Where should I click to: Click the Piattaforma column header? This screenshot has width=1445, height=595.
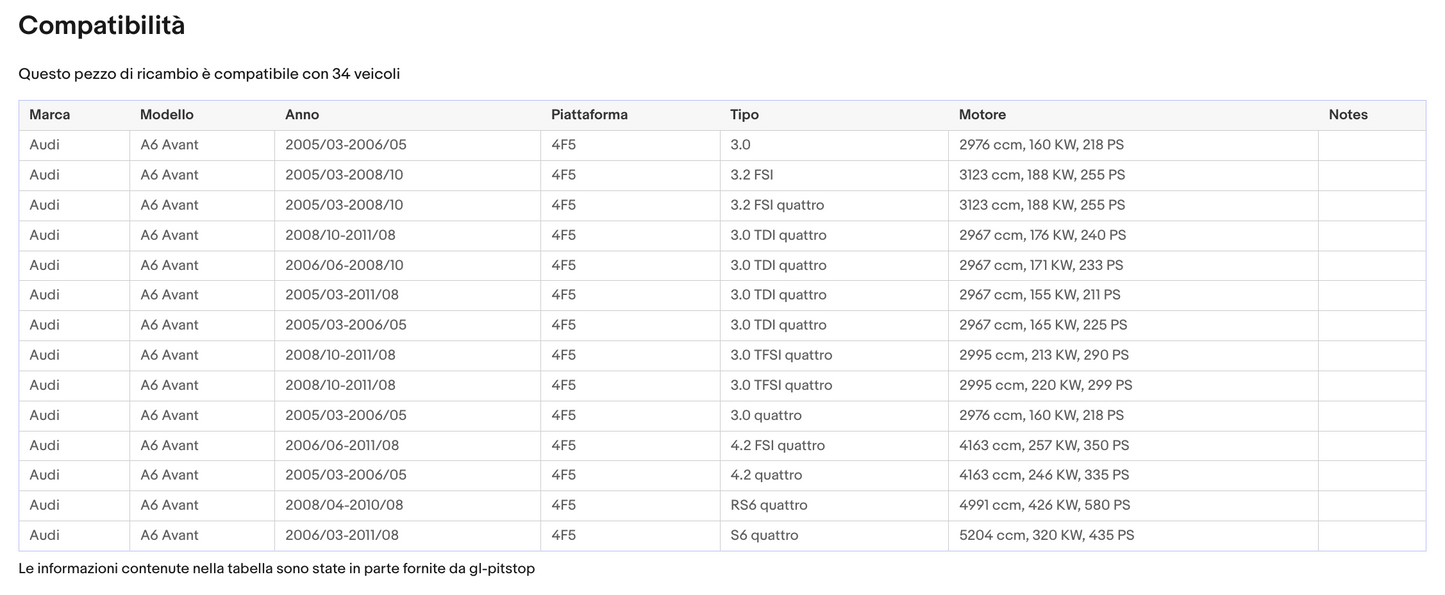pos(589,115)
